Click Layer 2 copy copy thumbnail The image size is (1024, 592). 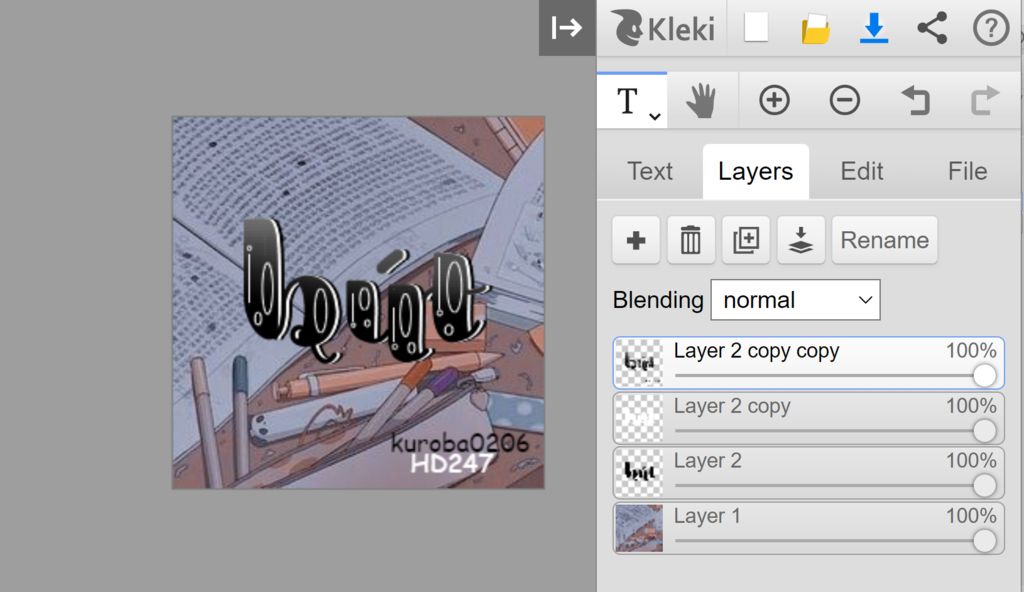[x=639, y=363]
